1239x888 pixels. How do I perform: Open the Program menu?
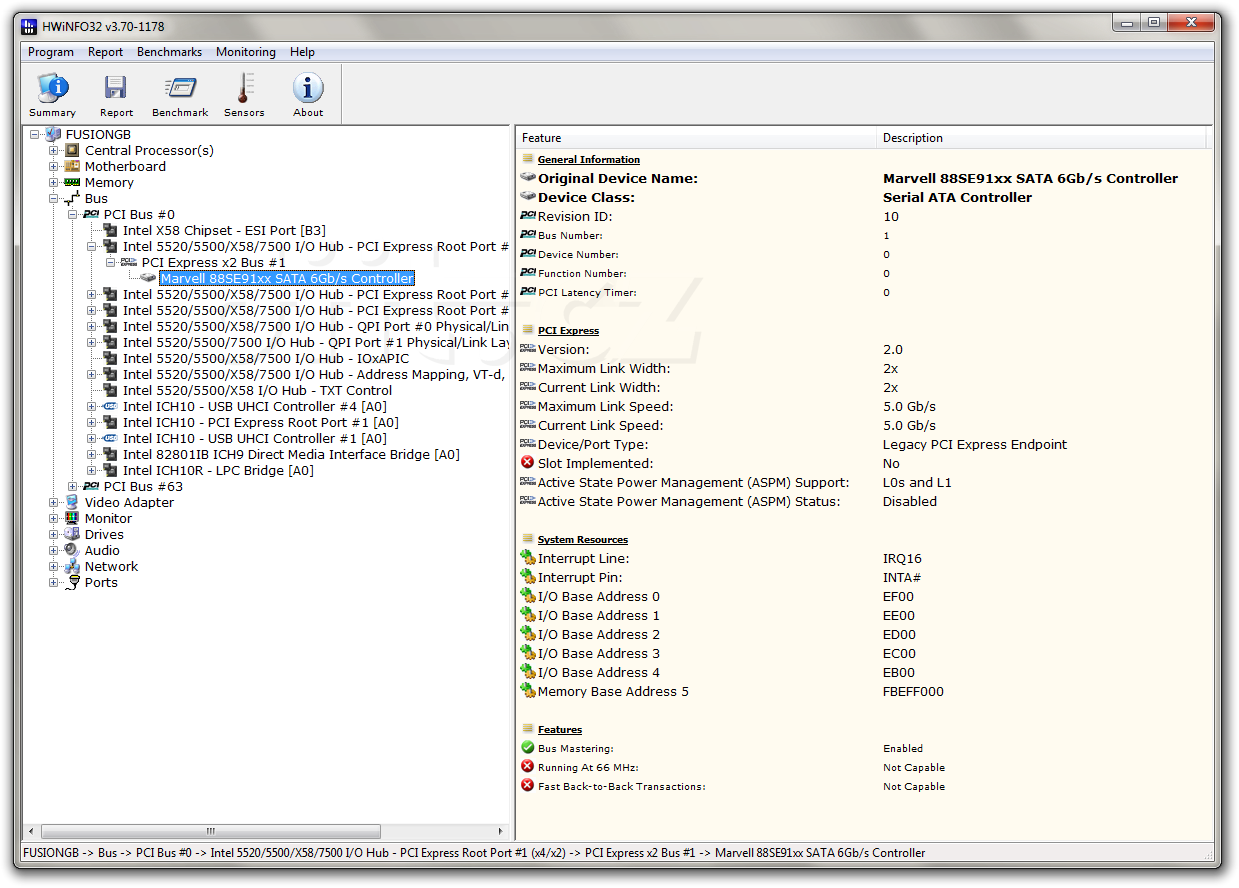[51, 52]
